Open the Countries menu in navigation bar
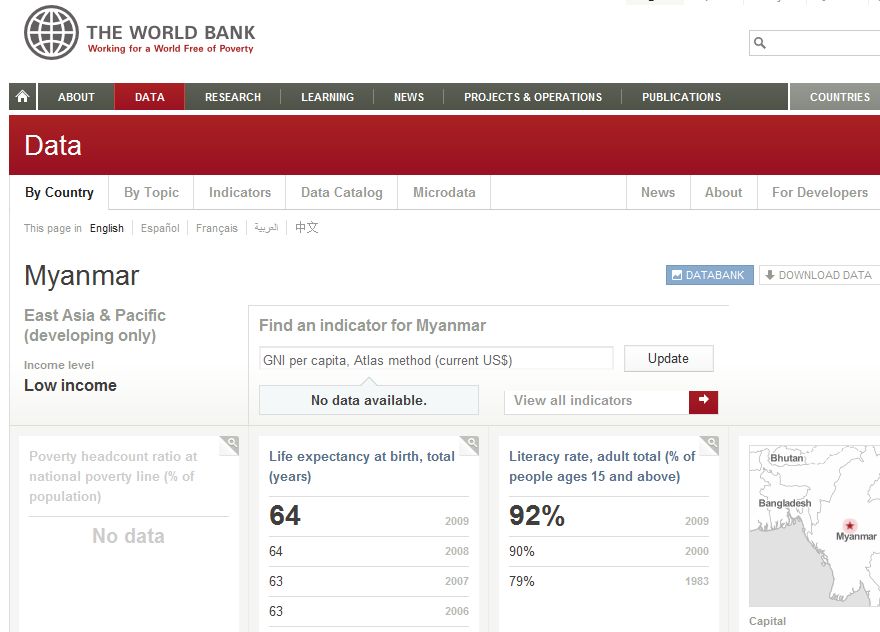 point(839,97)
